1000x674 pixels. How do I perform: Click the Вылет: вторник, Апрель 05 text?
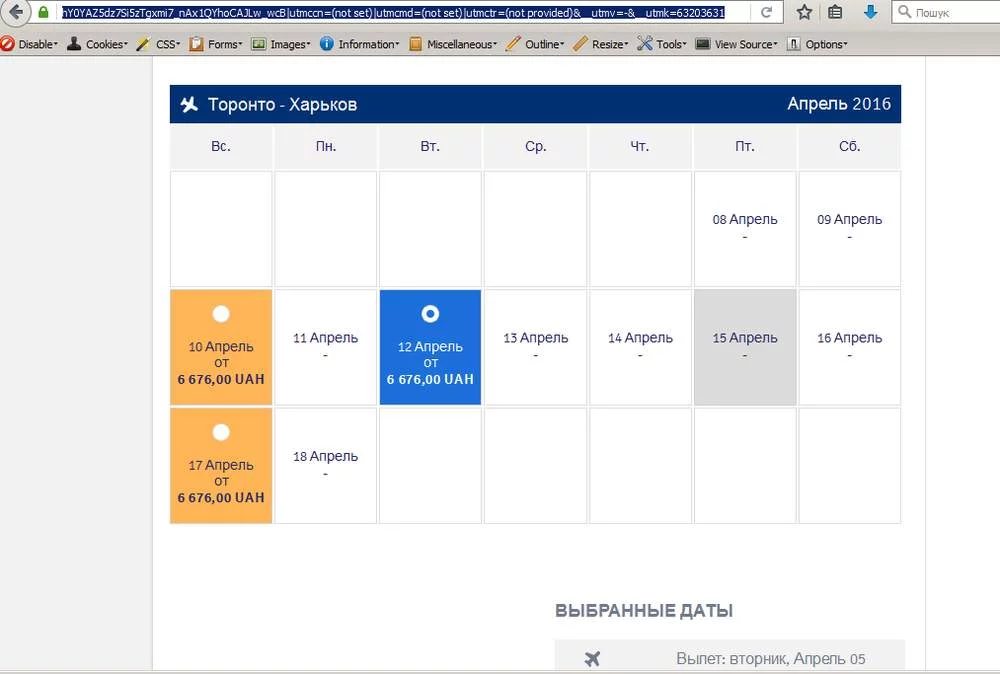(x=770, y=659)
